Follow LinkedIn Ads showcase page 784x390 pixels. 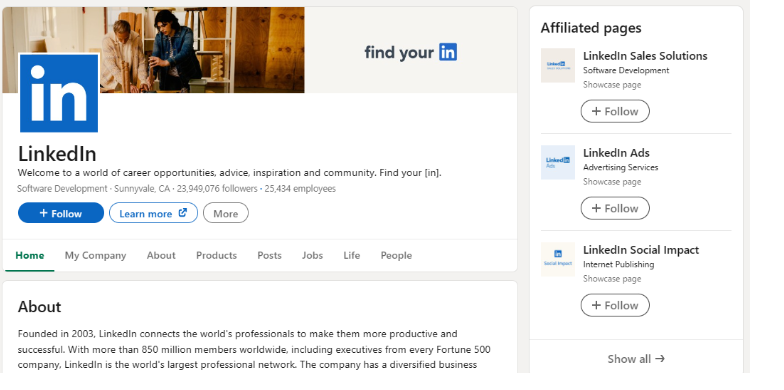pyautogui.click(x=615, y=208)
